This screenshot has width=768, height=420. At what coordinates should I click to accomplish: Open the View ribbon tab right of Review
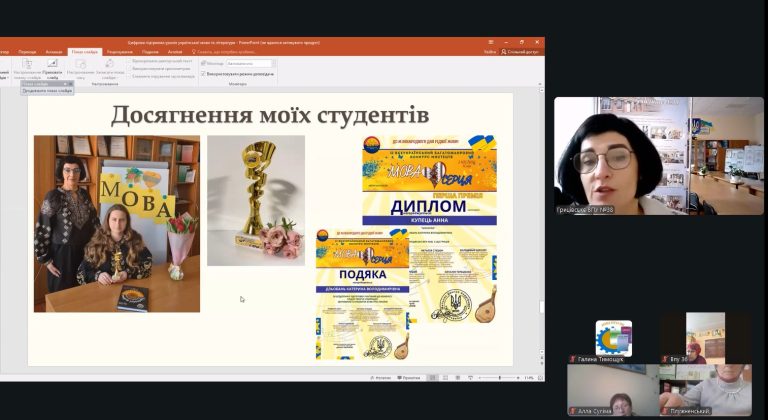pyautogui.click(x=150, y=52)
